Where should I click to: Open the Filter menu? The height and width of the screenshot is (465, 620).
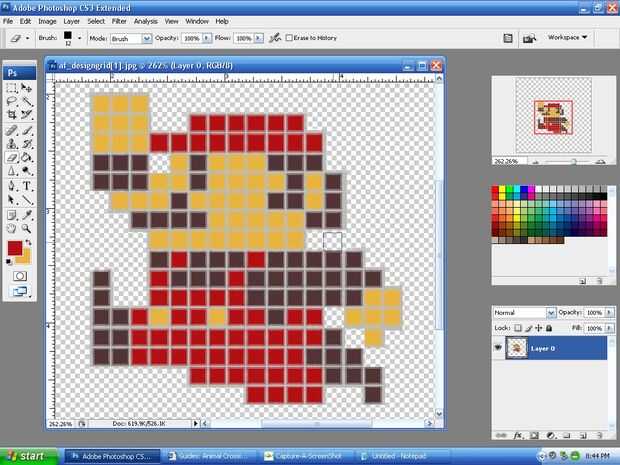[x=119, y=21]
